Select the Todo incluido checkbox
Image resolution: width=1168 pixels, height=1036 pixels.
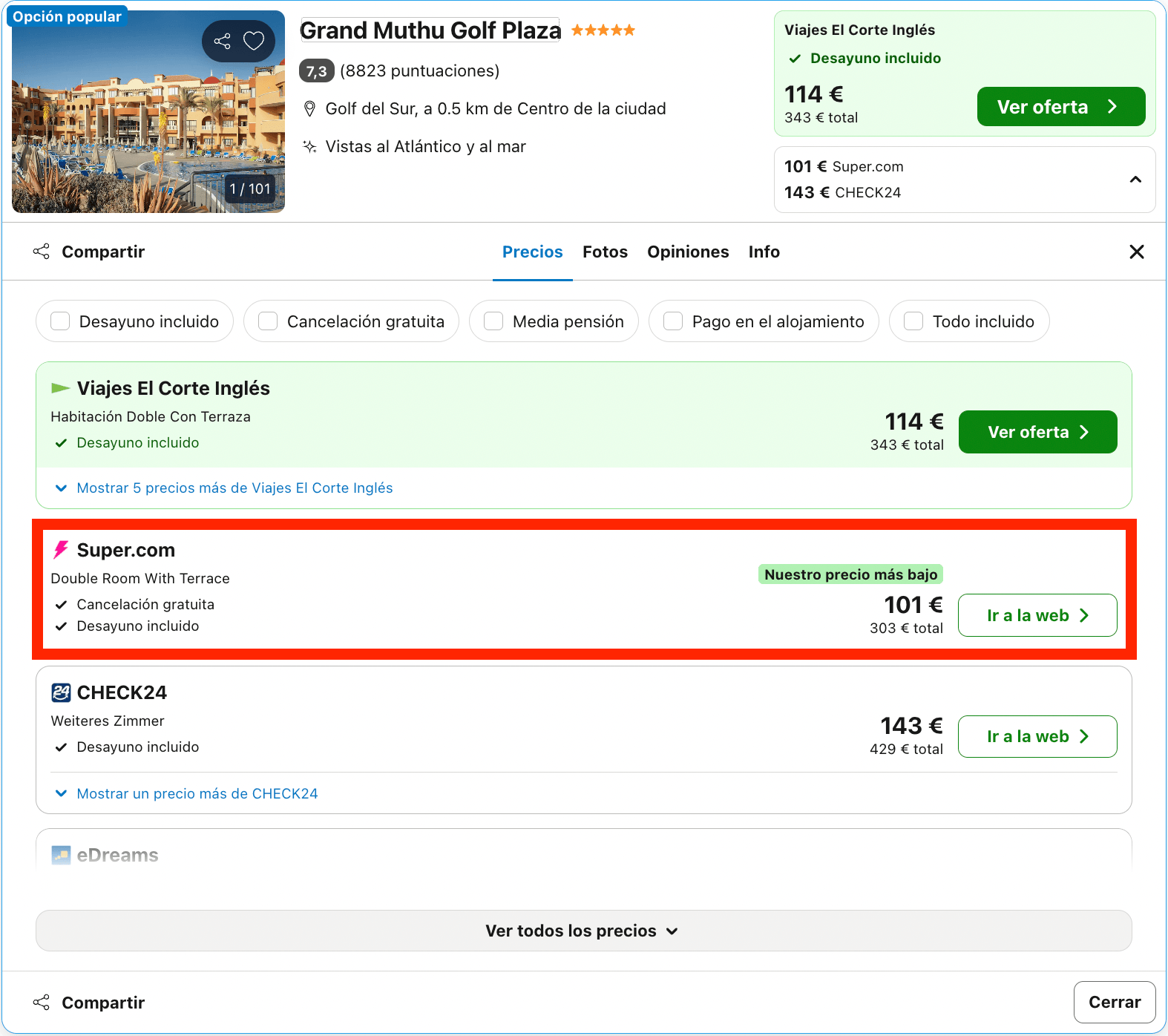(913, 321)
